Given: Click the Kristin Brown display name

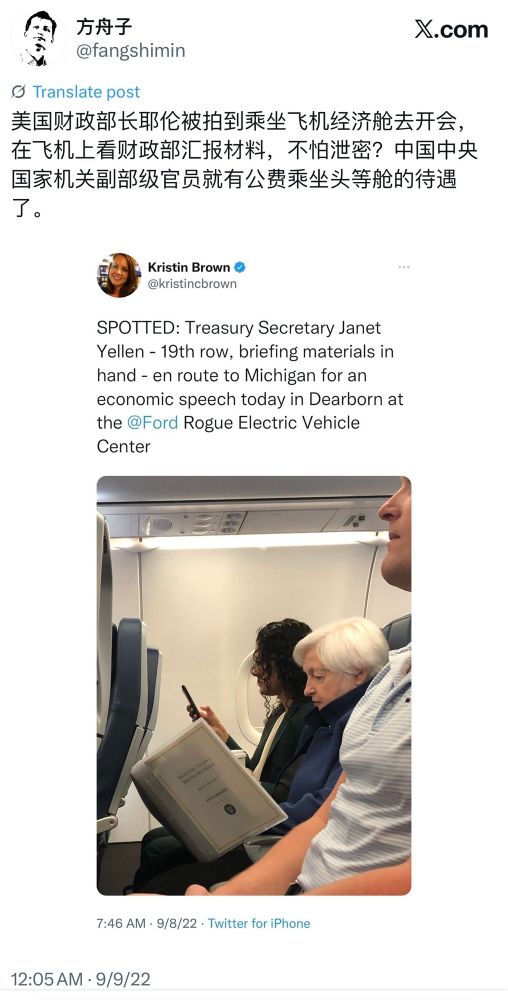Looking at the screenshot, I should click(x=189, y=267).
